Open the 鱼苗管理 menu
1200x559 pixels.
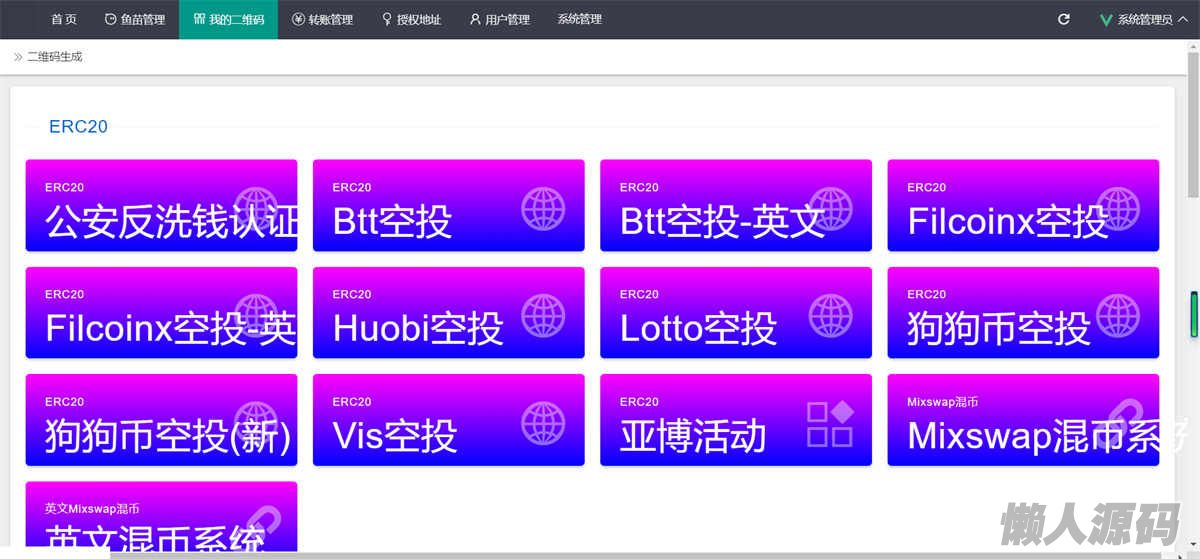[x=135, y=19]
